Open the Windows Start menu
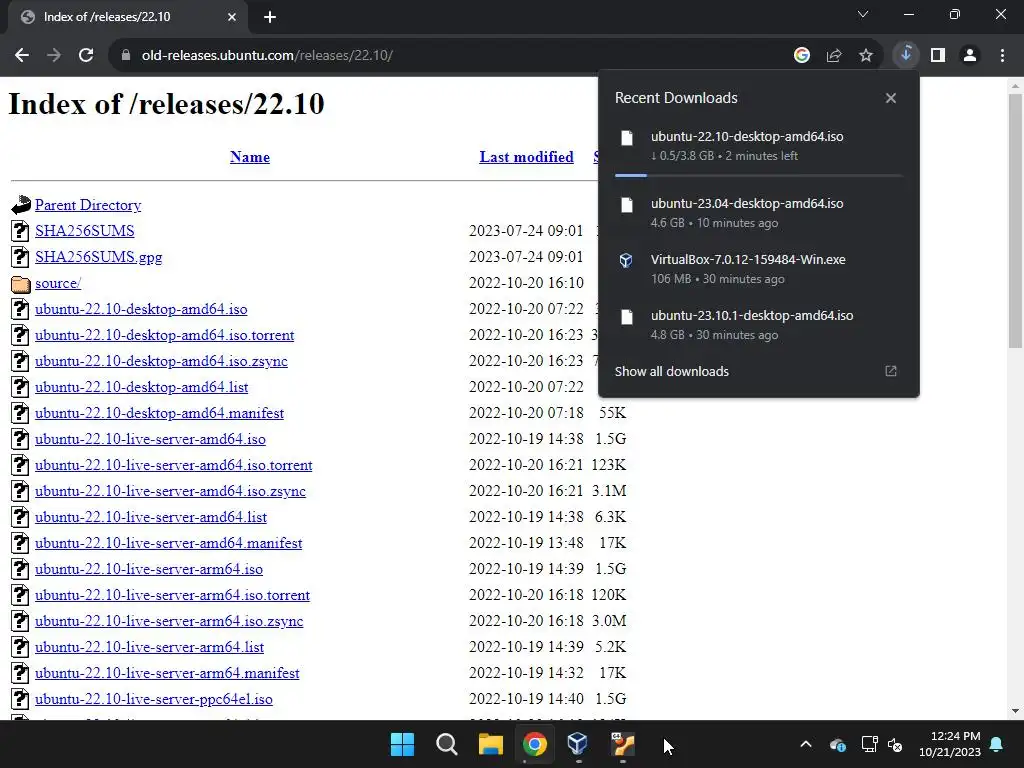This screenshot has height=768, width=1024. pos(402,744)
